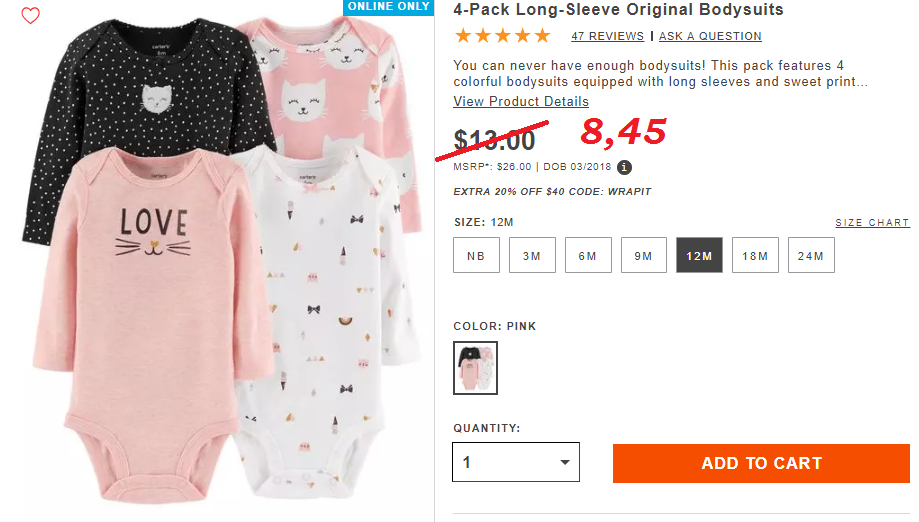
Task: Click the product title text
Action: tap(618, 9)
